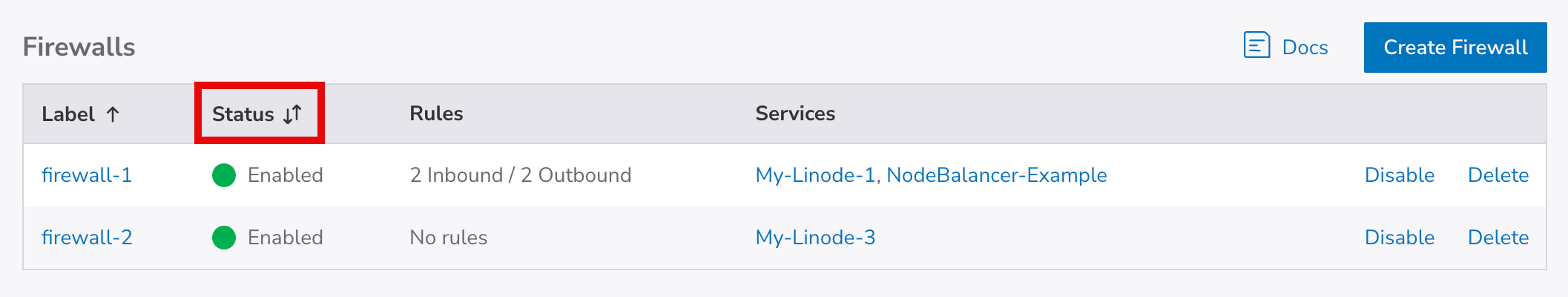Open the firewall-1 label link

[87, 175]
